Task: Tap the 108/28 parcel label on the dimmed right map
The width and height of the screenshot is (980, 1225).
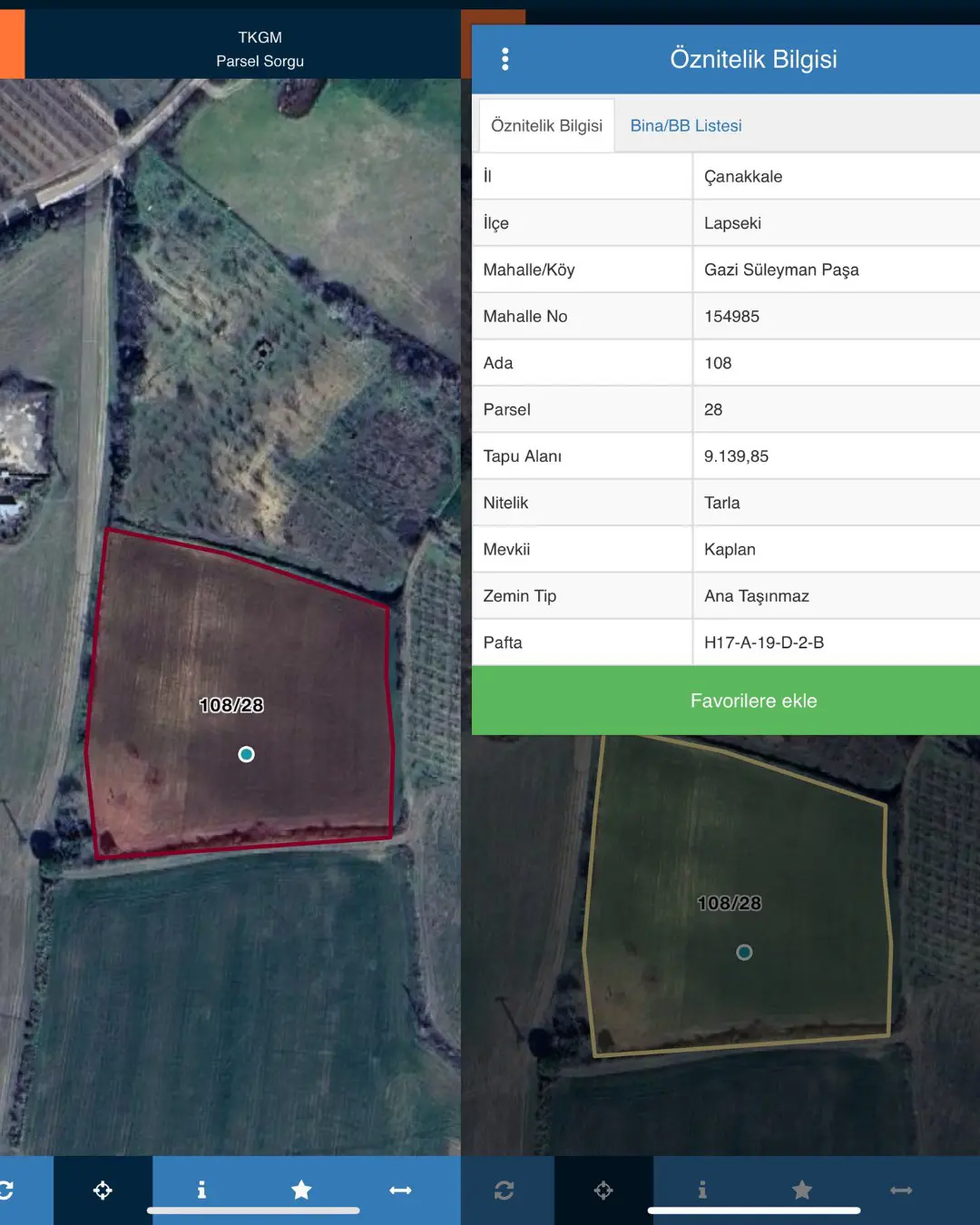Action: click(x=730, y=903)
